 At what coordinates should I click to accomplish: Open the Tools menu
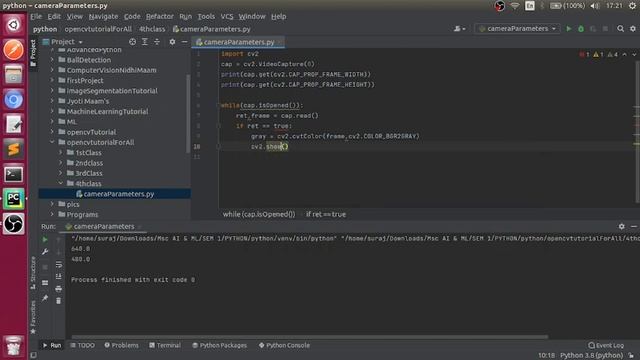(206, 16)
